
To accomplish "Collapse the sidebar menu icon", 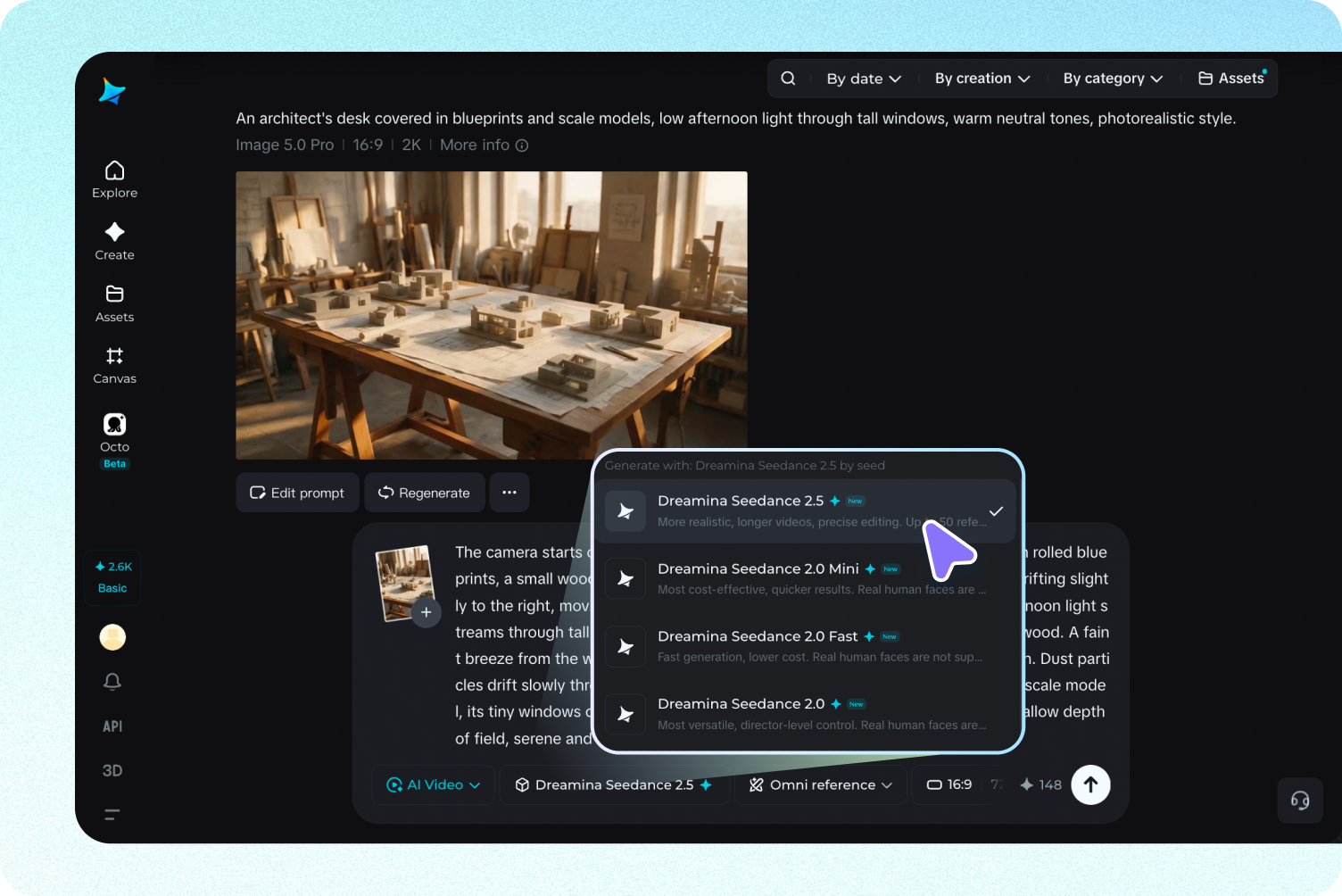I will (112, 814).
